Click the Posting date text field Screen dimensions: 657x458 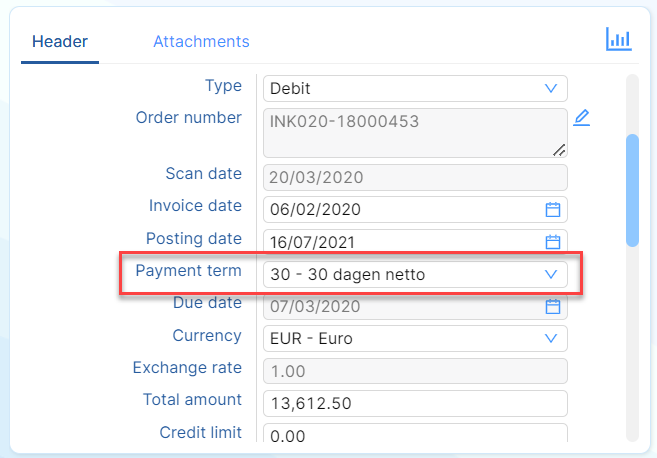point(404,242)
